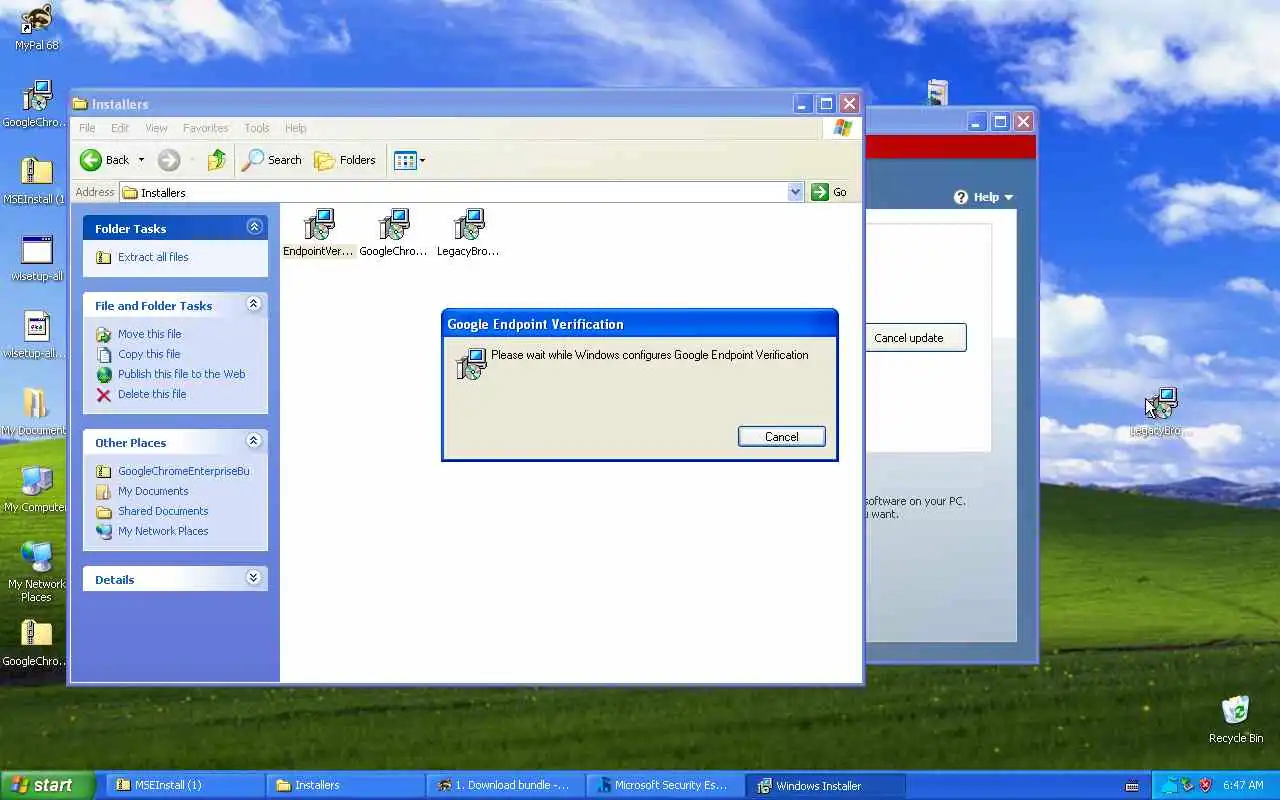The height and width of the screenshot is (800, 1280).
Task: Click the keyboard tray icon
Action: [x=1132, y=785]
